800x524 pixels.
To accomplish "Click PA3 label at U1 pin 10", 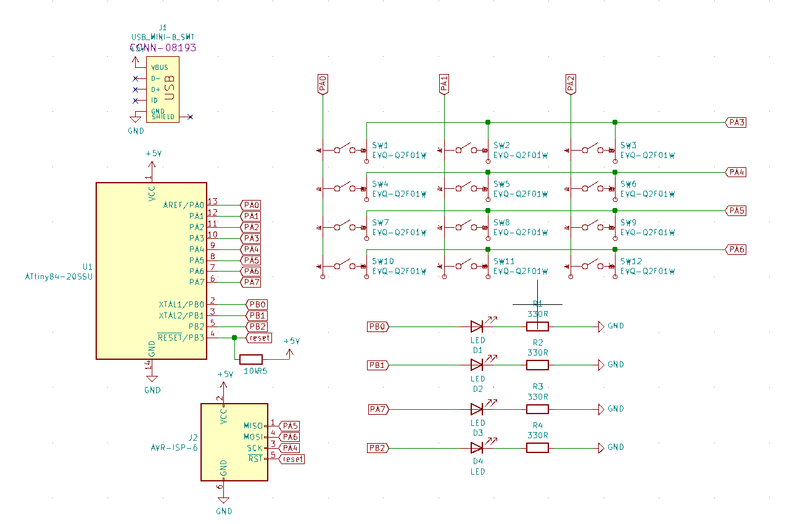I will click(x=251, y=238).
